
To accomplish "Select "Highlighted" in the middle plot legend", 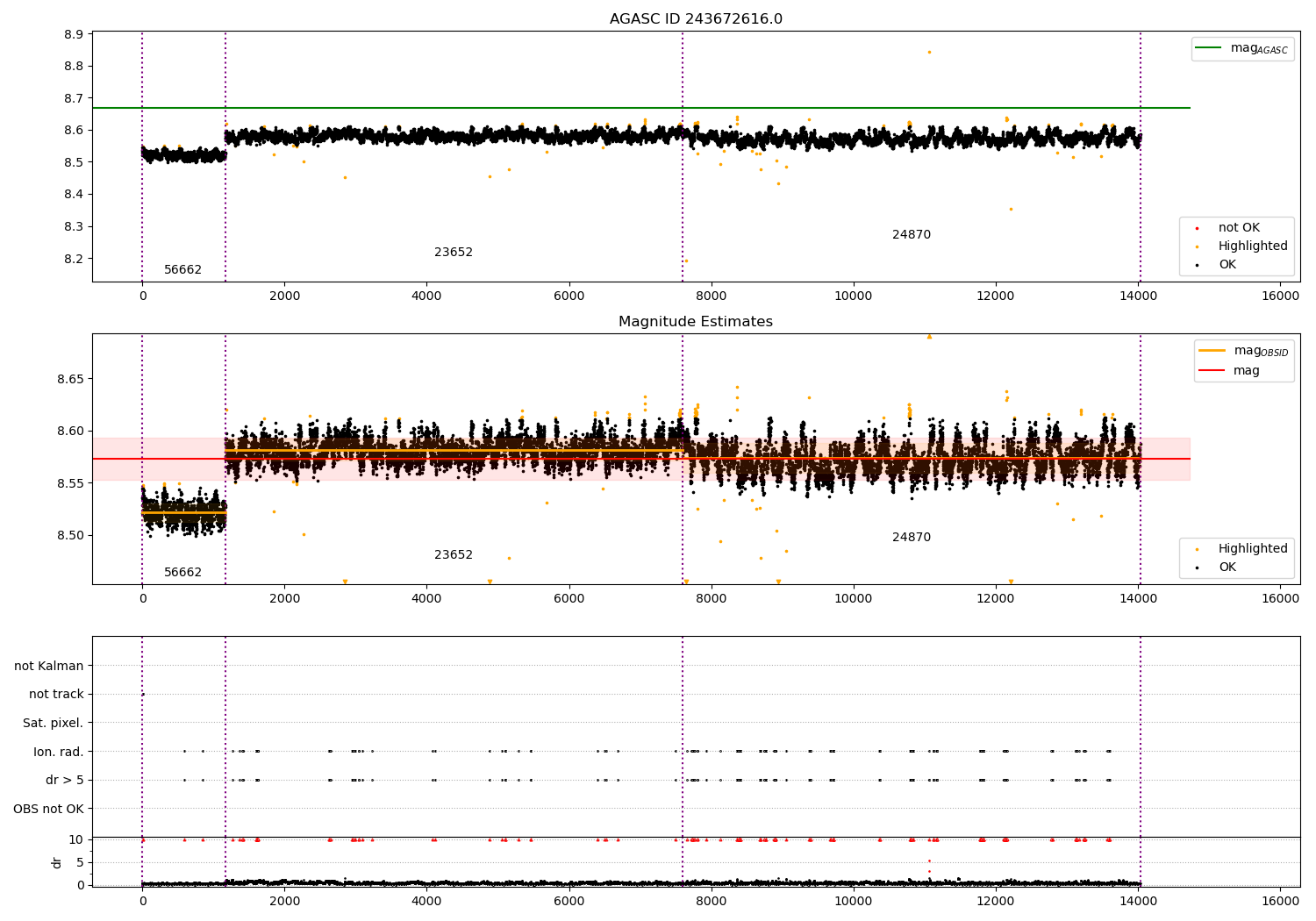I will pos(1253,549).
